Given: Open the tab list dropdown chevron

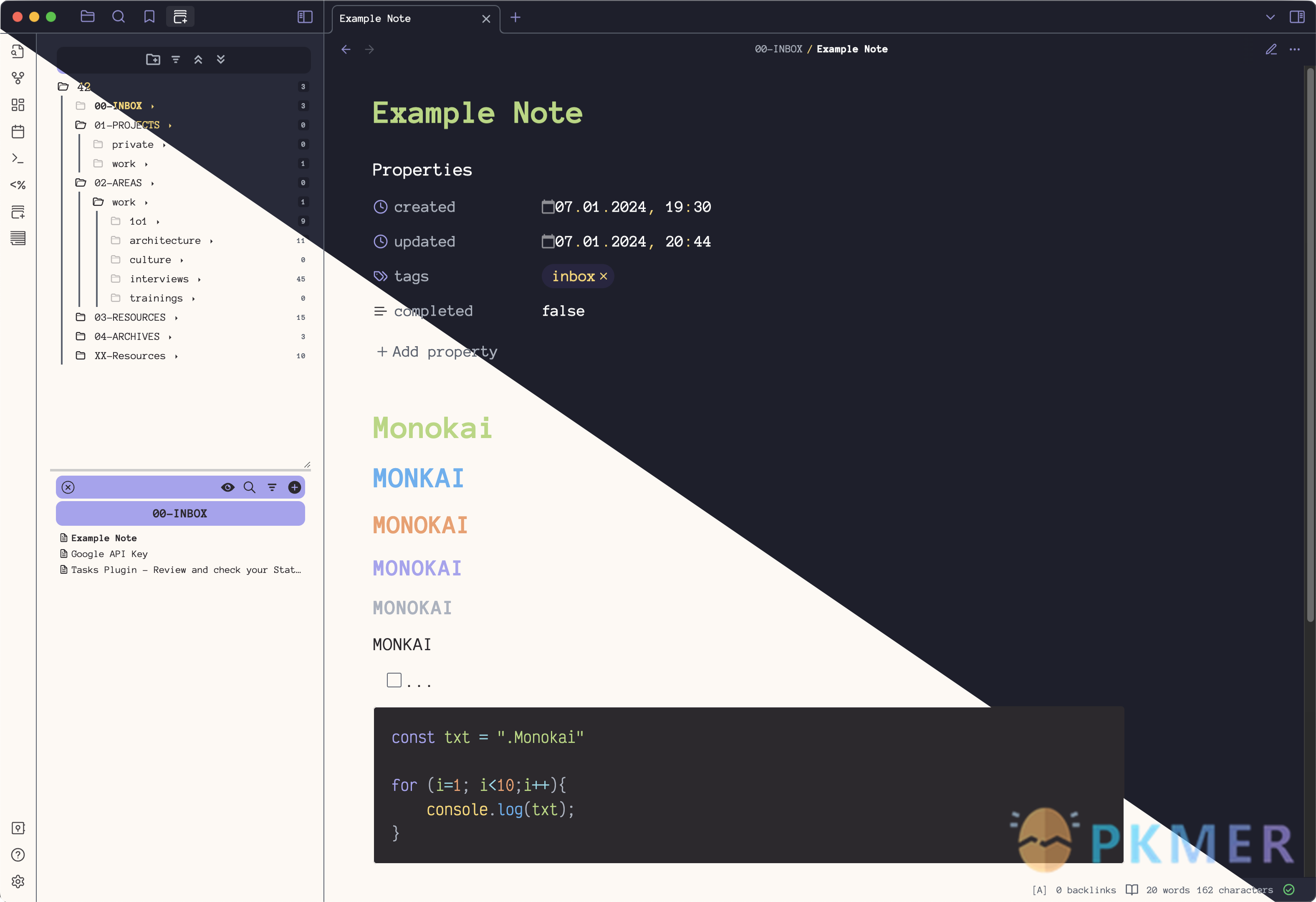Looking at the screenshot, I should (1270, 17).
